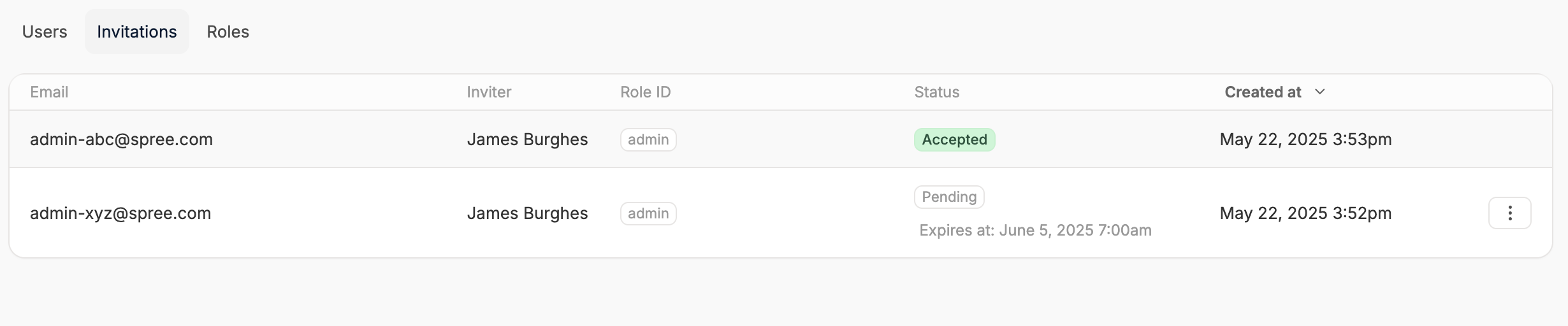Click the Status column header
1568x326 pixels.
pos(936,92)
